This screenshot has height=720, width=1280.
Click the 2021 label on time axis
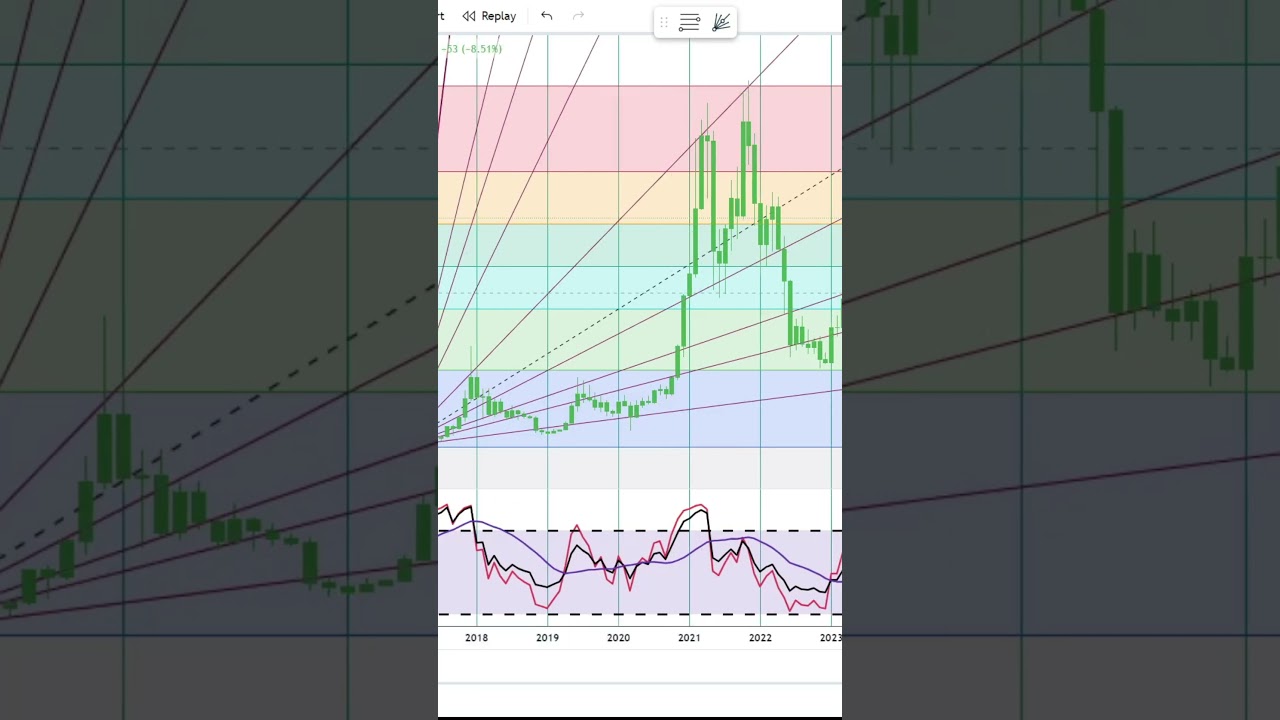[689, 638]
